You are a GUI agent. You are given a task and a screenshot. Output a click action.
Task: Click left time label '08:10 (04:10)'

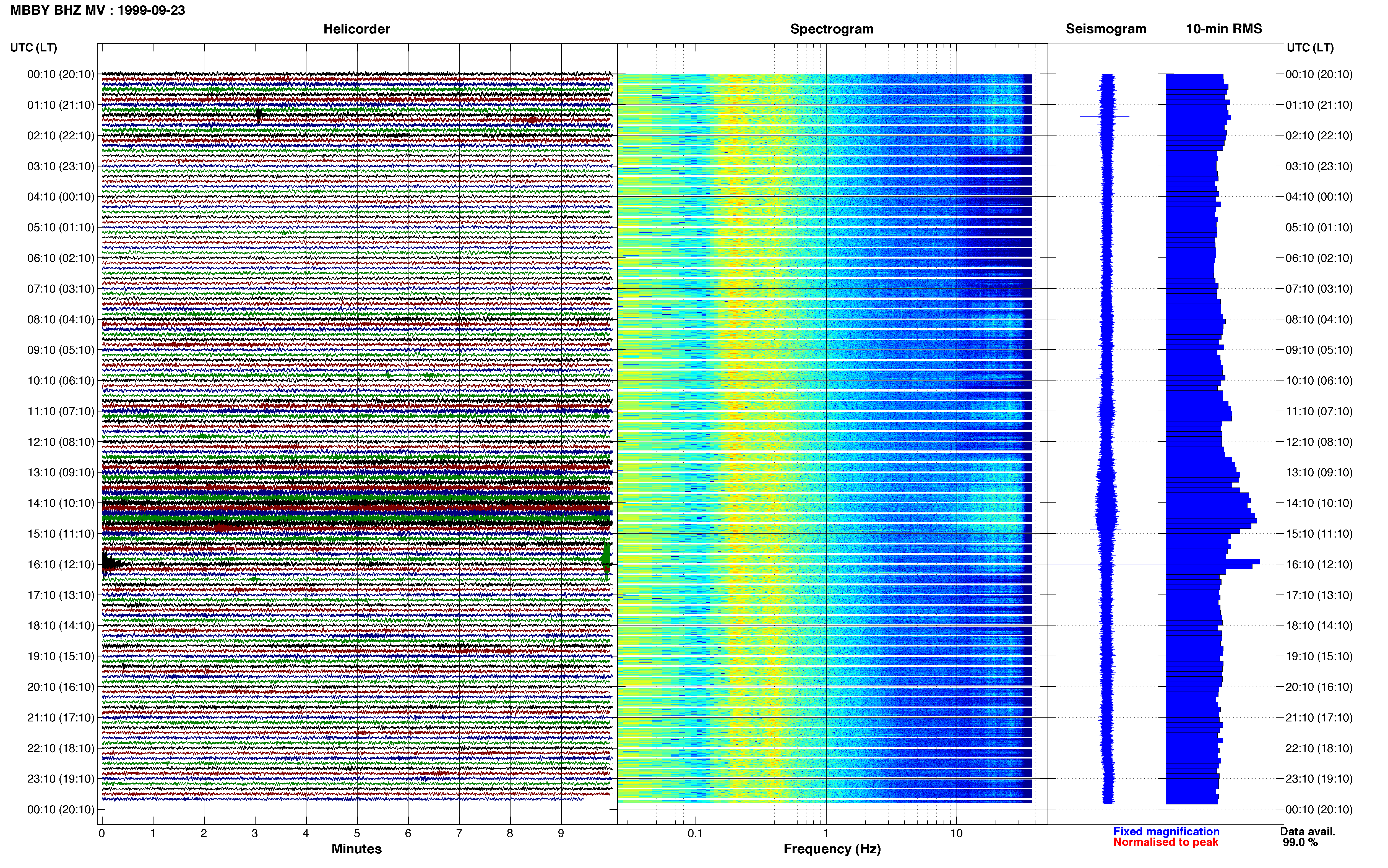point(61,319)
